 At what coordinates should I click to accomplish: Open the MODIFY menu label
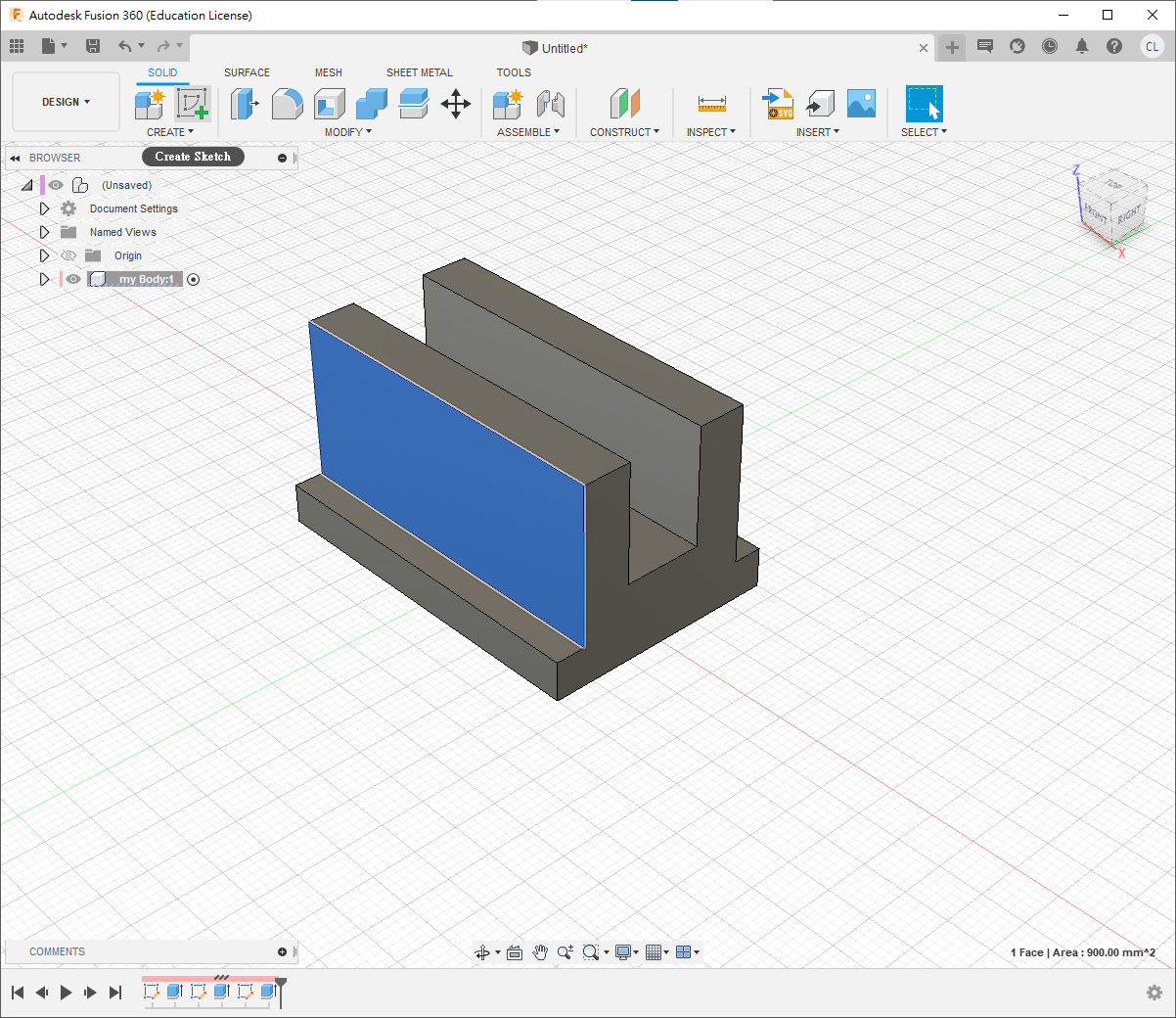pyautogui.click(x=347, y=132)
